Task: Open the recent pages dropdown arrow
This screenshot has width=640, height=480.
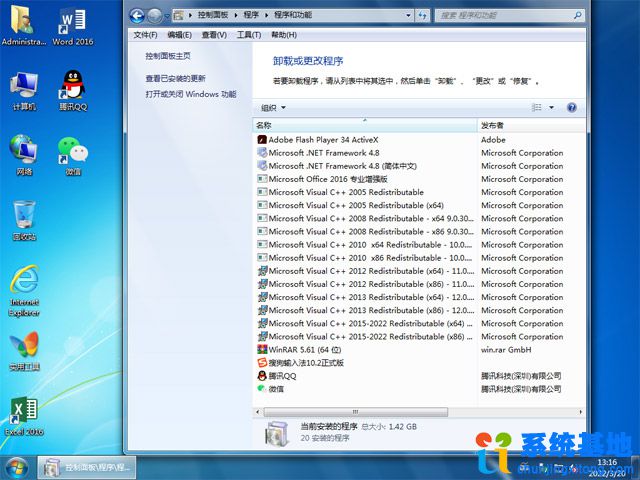Action: click(167, 16)
